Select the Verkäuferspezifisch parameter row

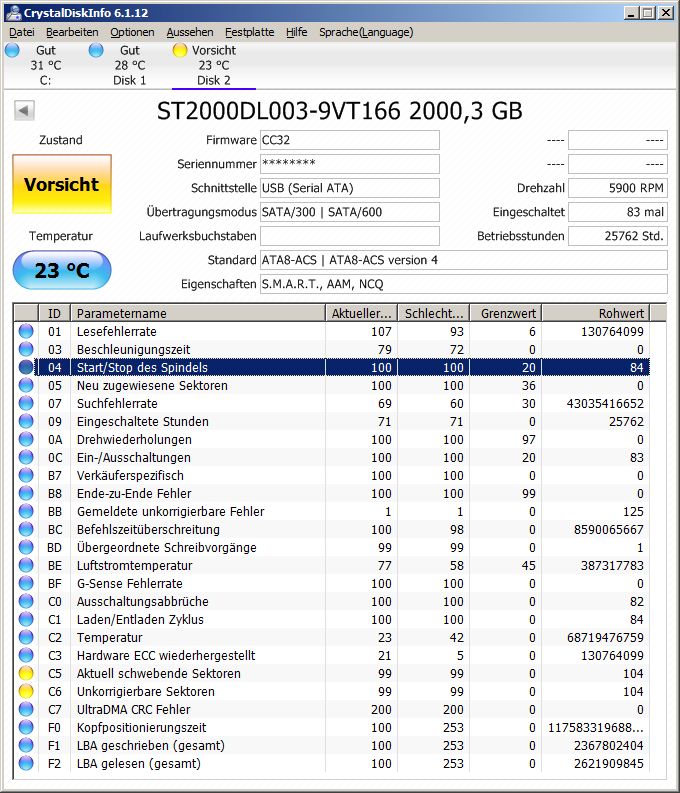[332, 475]
